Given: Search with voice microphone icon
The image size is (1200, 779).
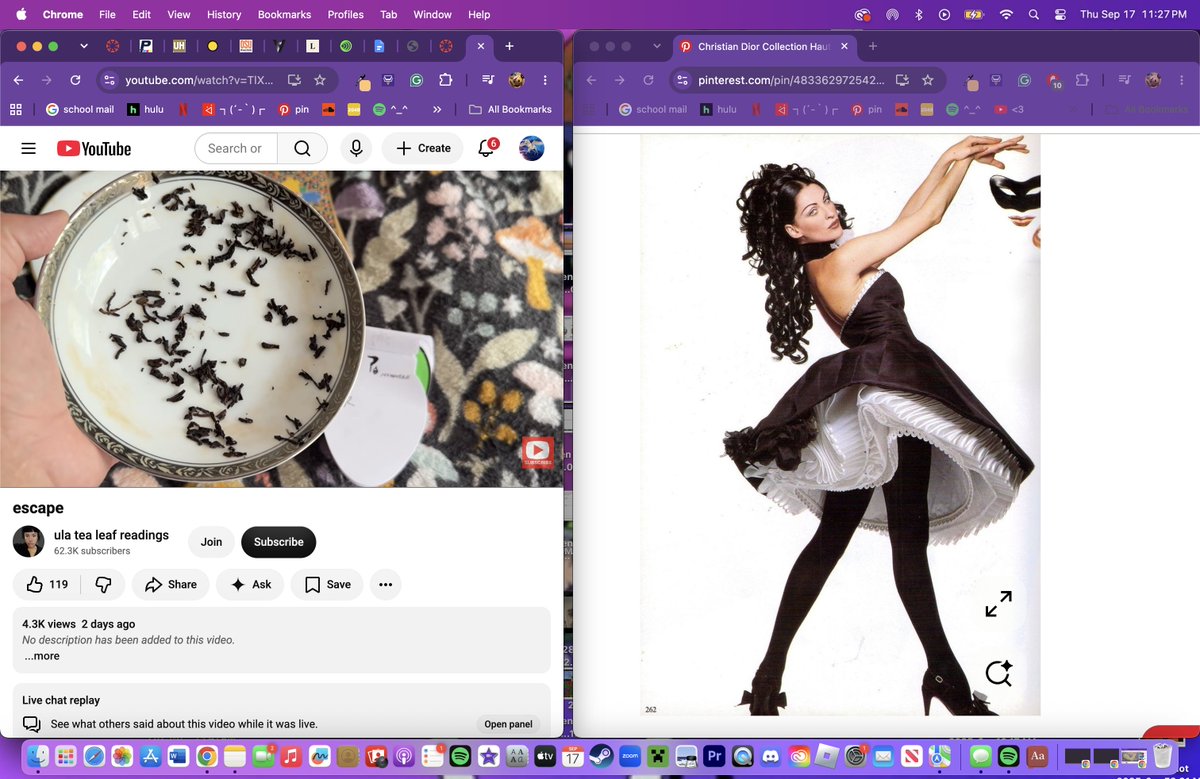Looking at the screenshot, I should tap(356, 148).
